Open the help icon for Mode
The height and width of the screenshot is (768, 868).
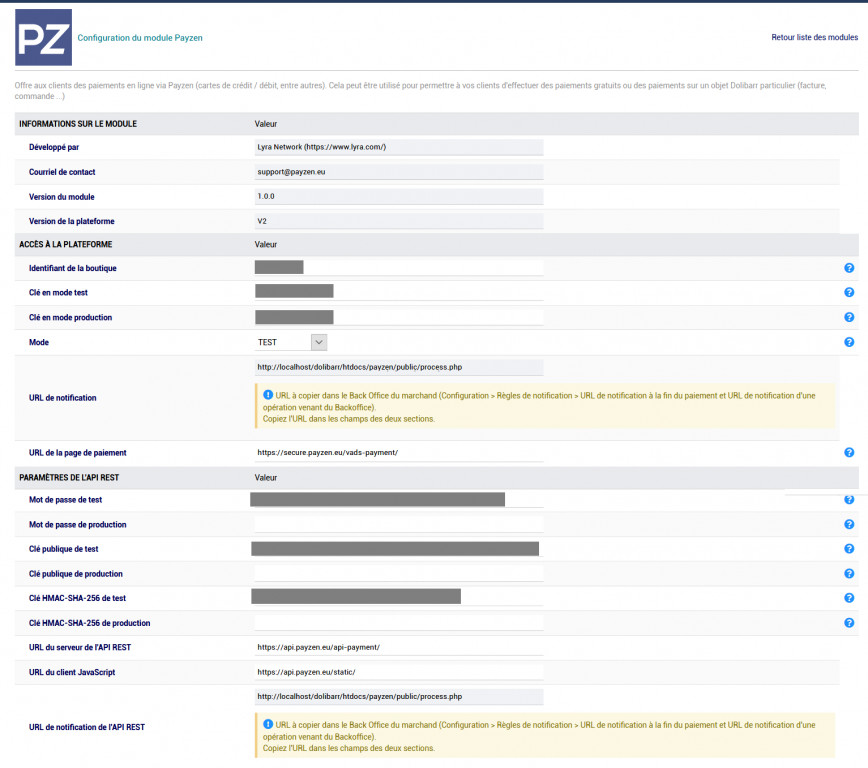pyautogui.click(x=849, y=342)
